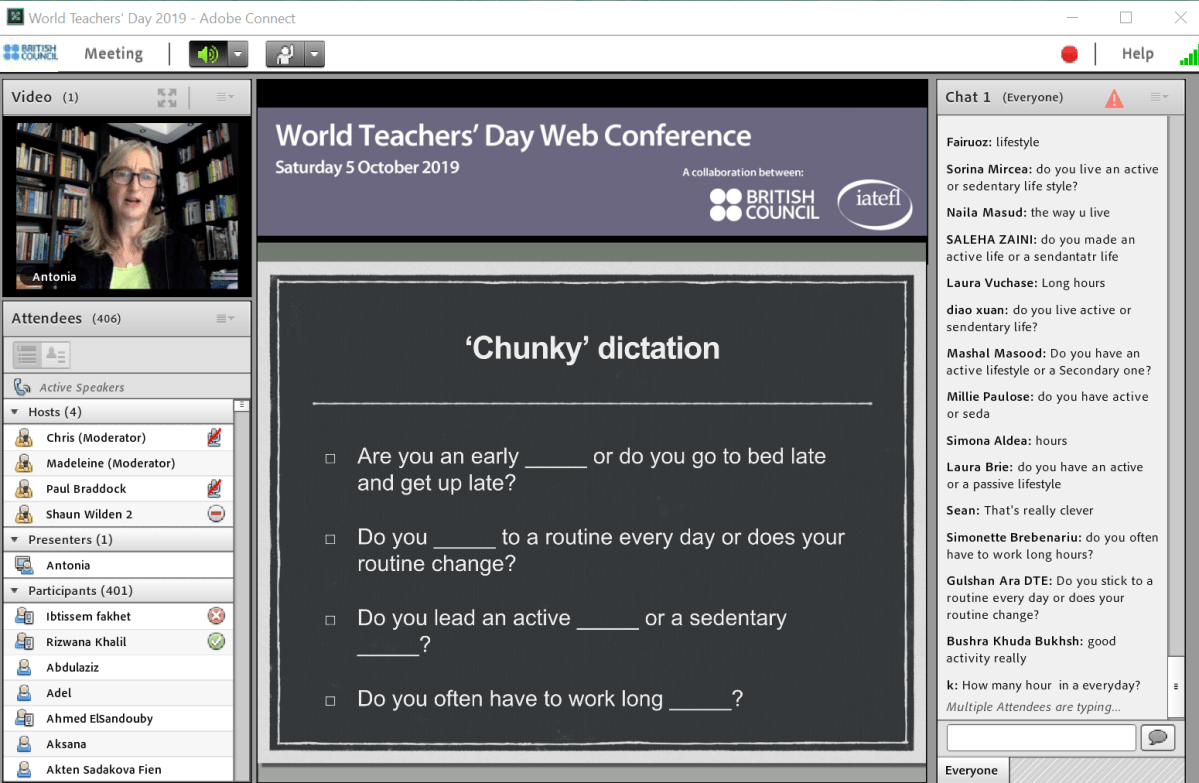Tick the early bird question checkbox
Viewport: 1199px width, 783px height.
(330, 458)
